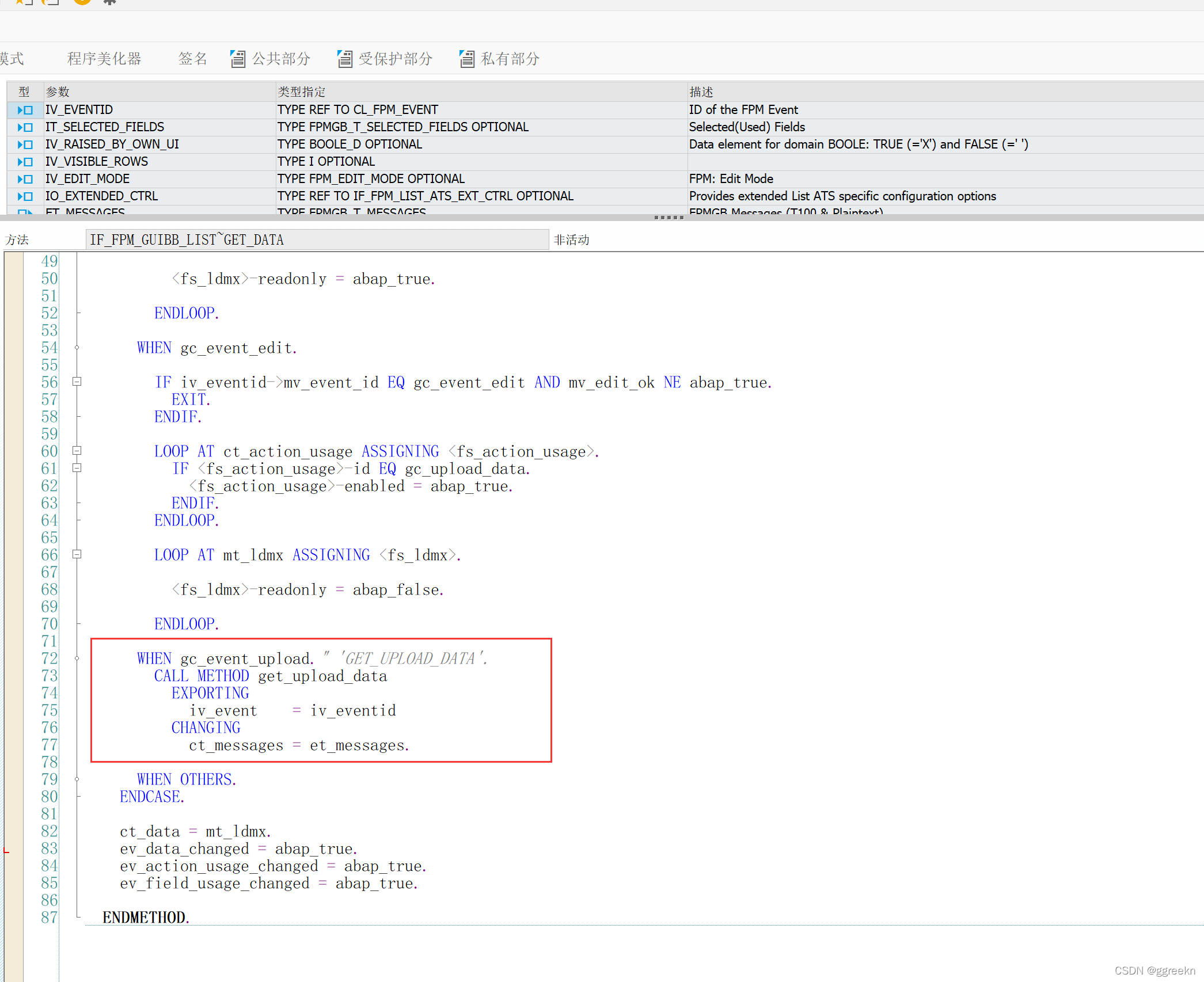The height and width of the screenshot is (982, 1204).
Task: Click the parameter type icon for IO_EXTENDED_CTRL
Action: [25, 196]
